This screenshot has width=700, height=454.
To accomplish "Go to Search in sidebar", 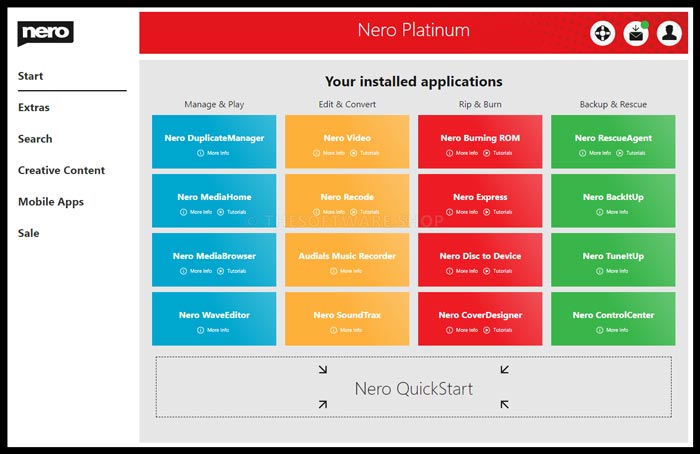I will 35,139.
